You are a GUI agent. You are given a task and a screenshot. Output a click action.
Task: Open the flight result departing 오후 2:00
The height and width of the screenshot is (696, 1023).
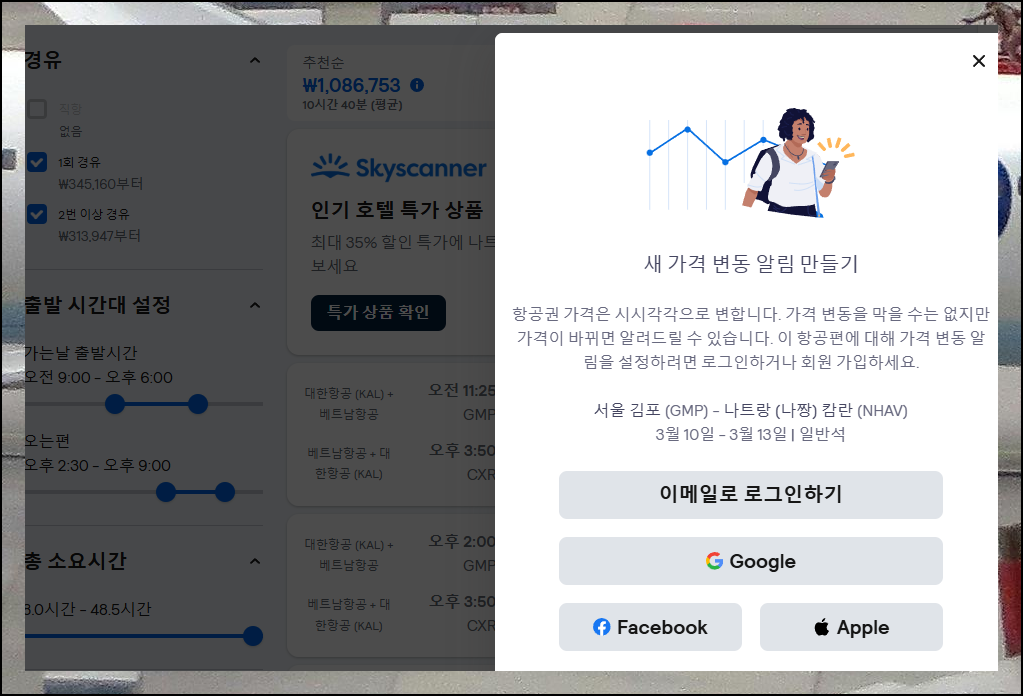click(x=391, y=585)
